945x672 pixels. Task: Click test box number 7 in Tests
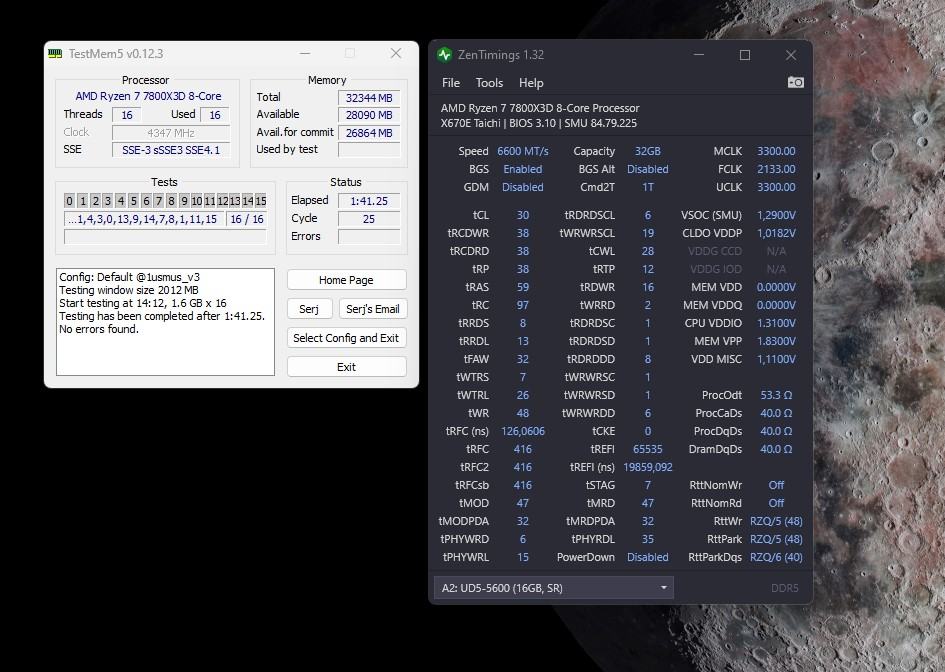pos(159,201)
